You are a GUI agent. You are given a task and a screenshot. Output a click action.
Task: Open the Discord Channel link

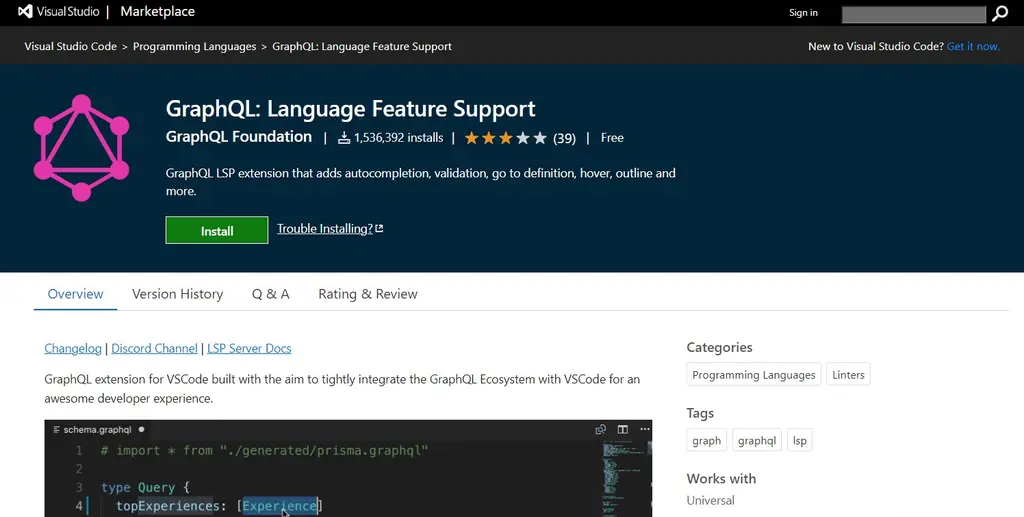tap(154, 349)
